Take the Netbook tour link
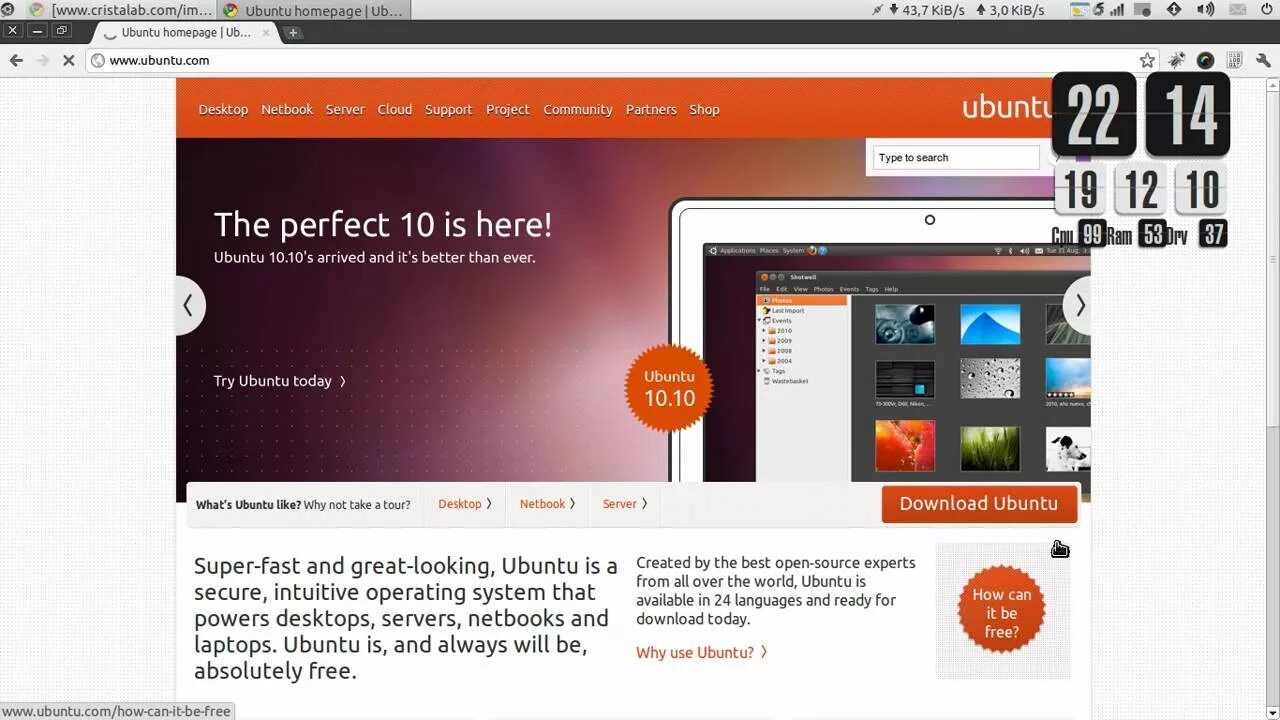Image resolution: width=1280 pixels, height=720 pixels. [x=547, y=504]
